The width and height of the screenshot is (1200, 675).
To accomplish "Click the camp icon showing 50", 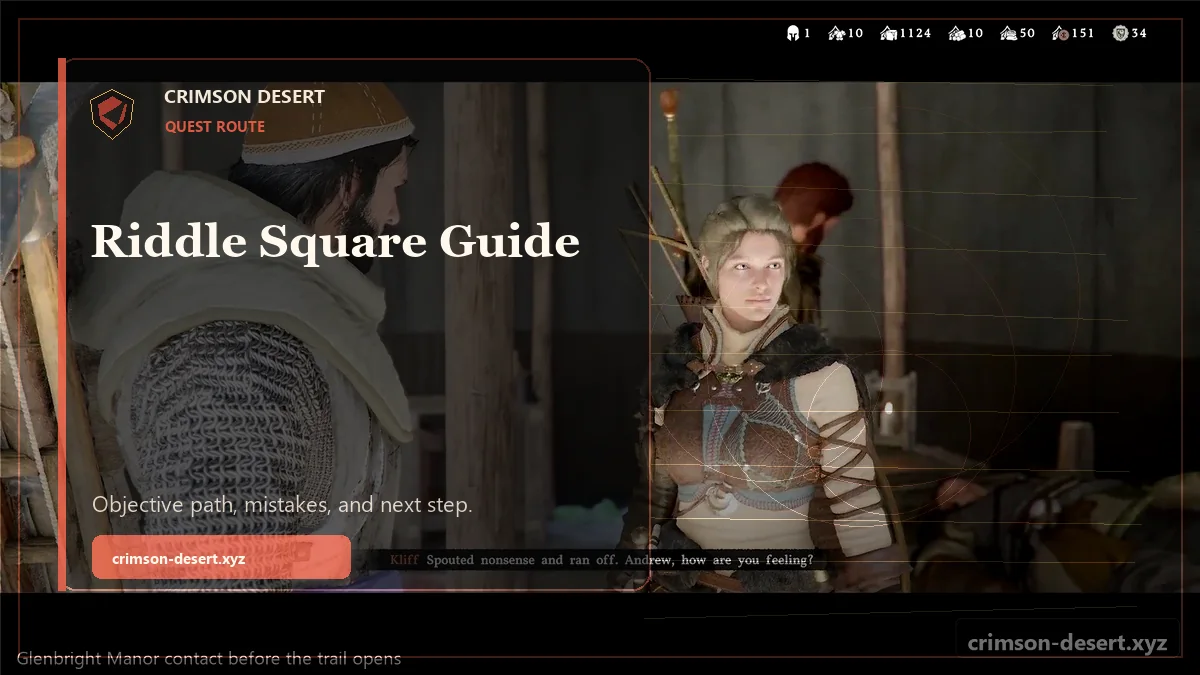I will pos(1008,33).
